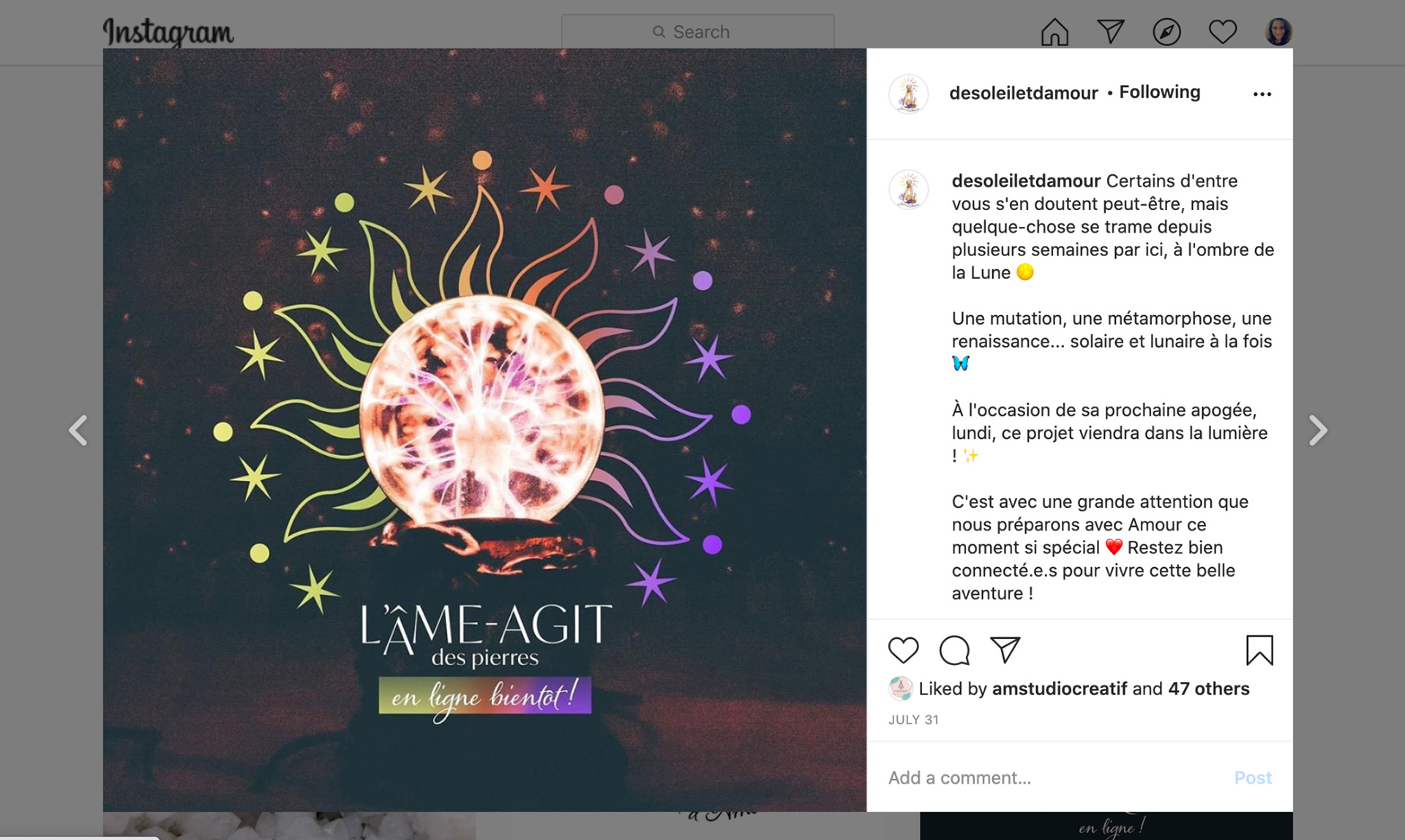Open the comment bubble icon
1405x840 pixels.
(x=954, y=650)
